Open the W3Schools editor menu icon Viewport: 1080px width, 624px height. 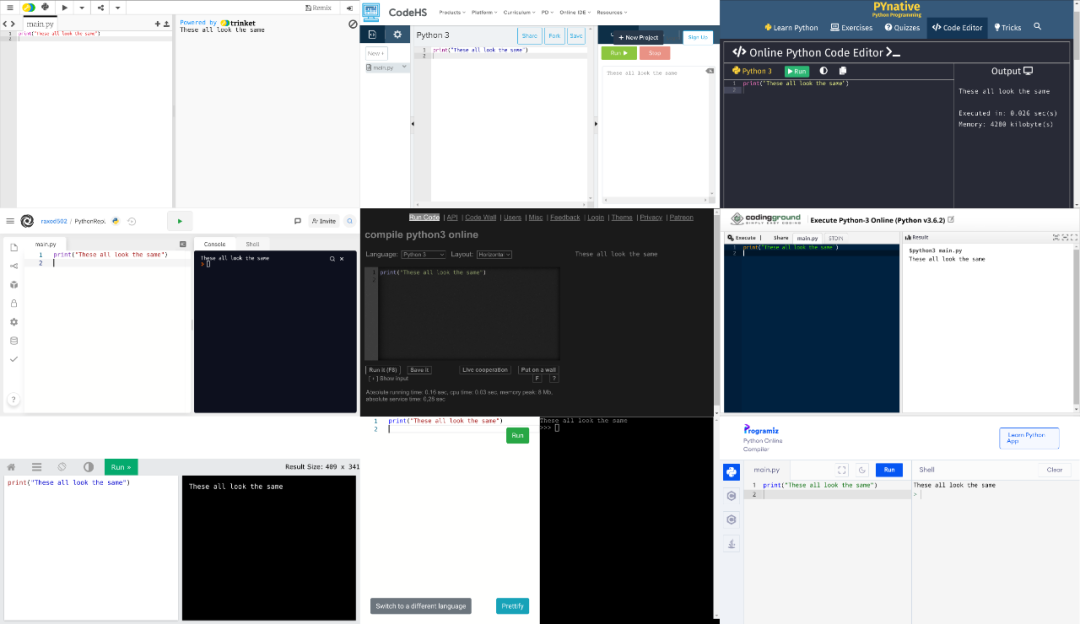[x=37, y=467]
